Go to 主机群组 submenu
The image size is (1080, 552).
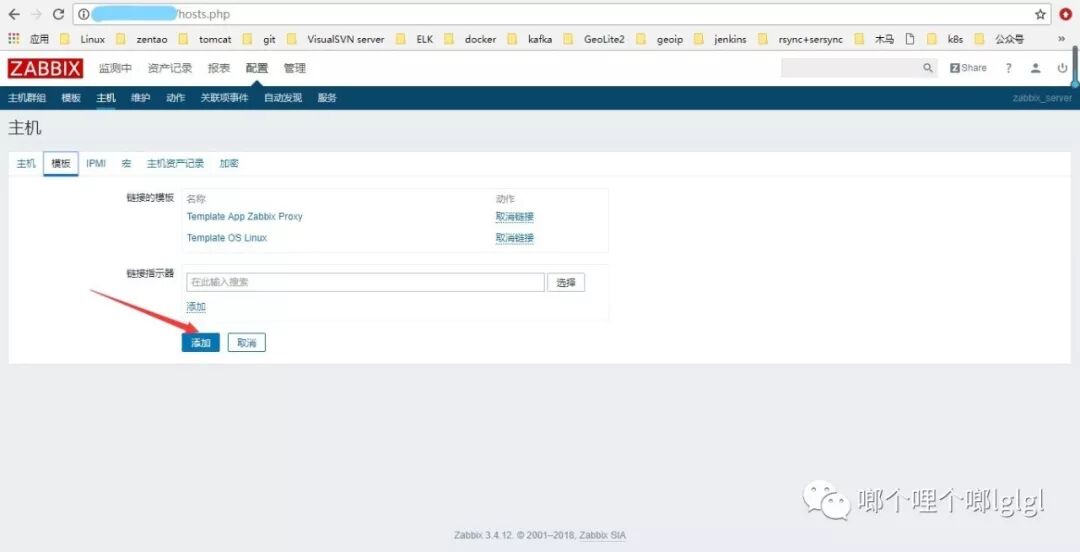click(x=27, y=98)
